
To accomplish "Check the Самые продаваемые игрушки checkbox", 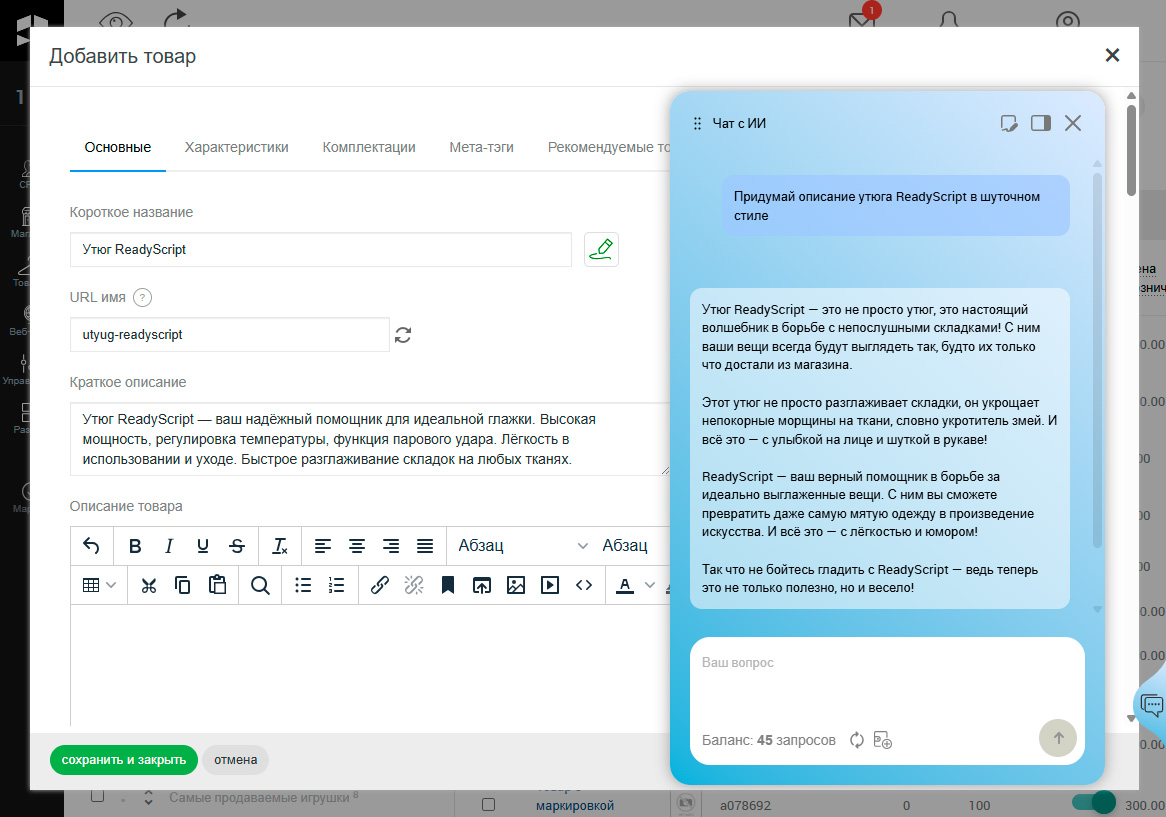I will 97,796.
